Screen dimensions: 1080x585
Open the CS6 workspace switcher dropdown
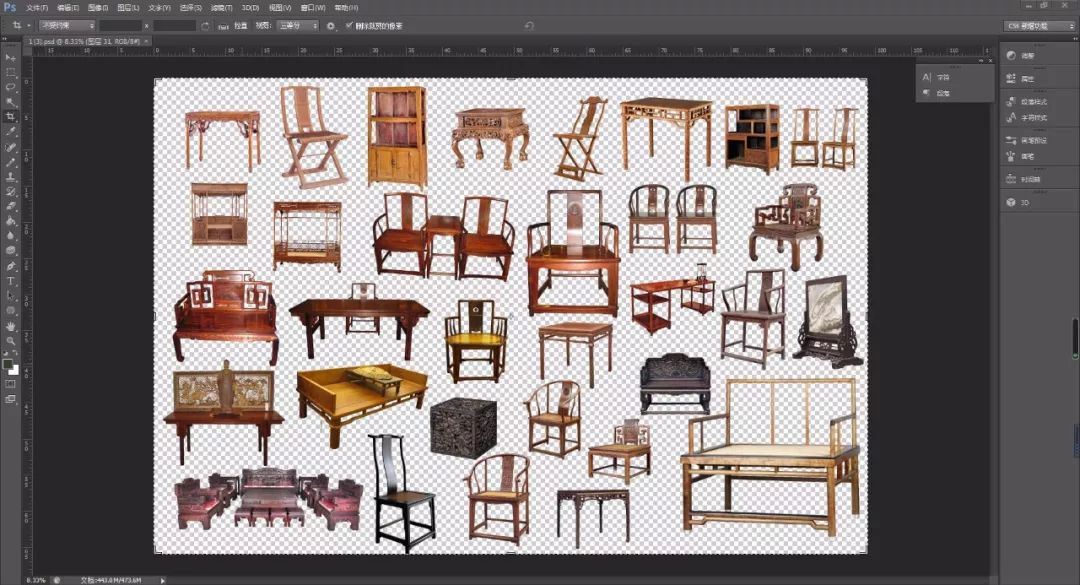1040,25
